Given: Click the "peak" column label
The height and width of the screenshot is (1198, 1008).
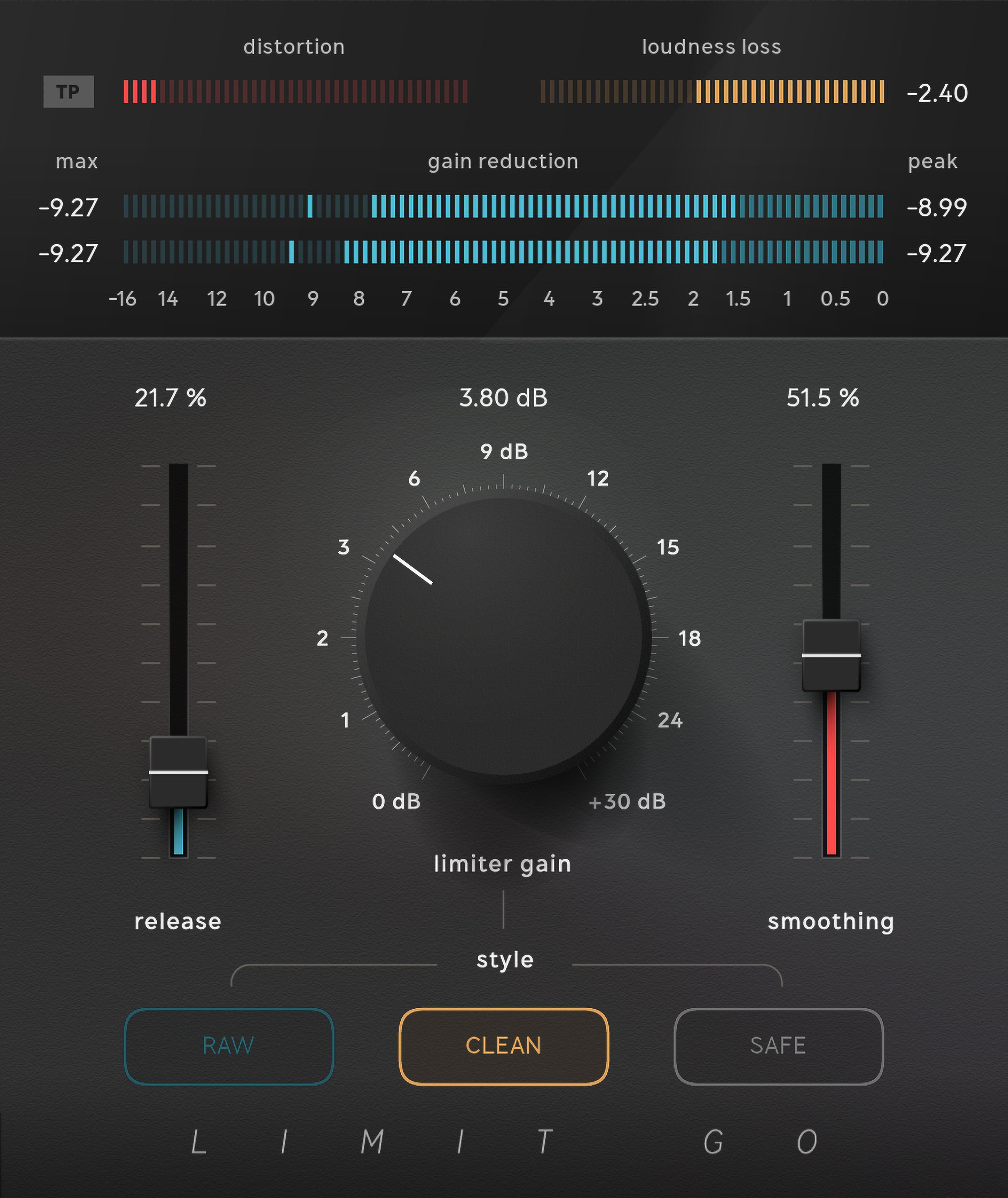Looking at the screenshot, I should click(933, 162).
